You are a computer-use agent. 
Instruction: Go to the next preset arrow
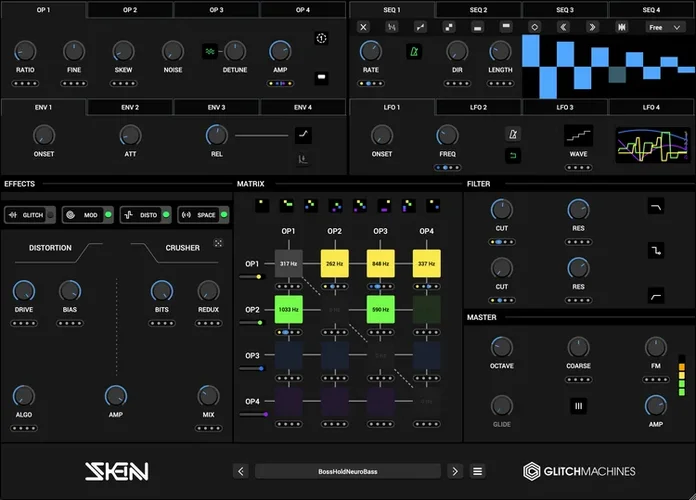tap(455, 471)
